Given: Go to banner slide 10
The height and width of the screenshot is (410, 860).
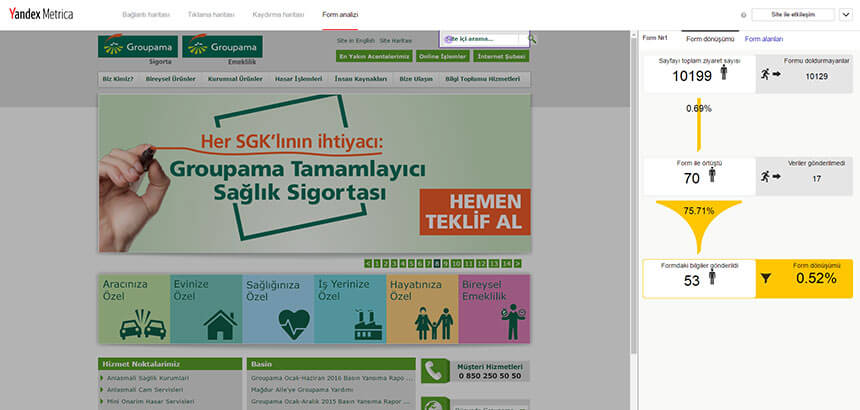Looking at the screenshot, I should (456, 264).
